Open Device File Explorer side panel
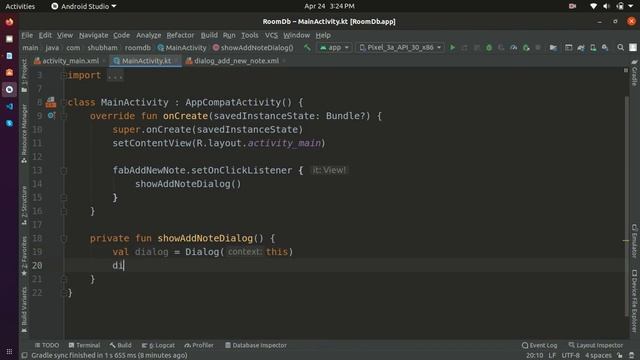The width and height of the screenshot is (640, 360). 634,300
